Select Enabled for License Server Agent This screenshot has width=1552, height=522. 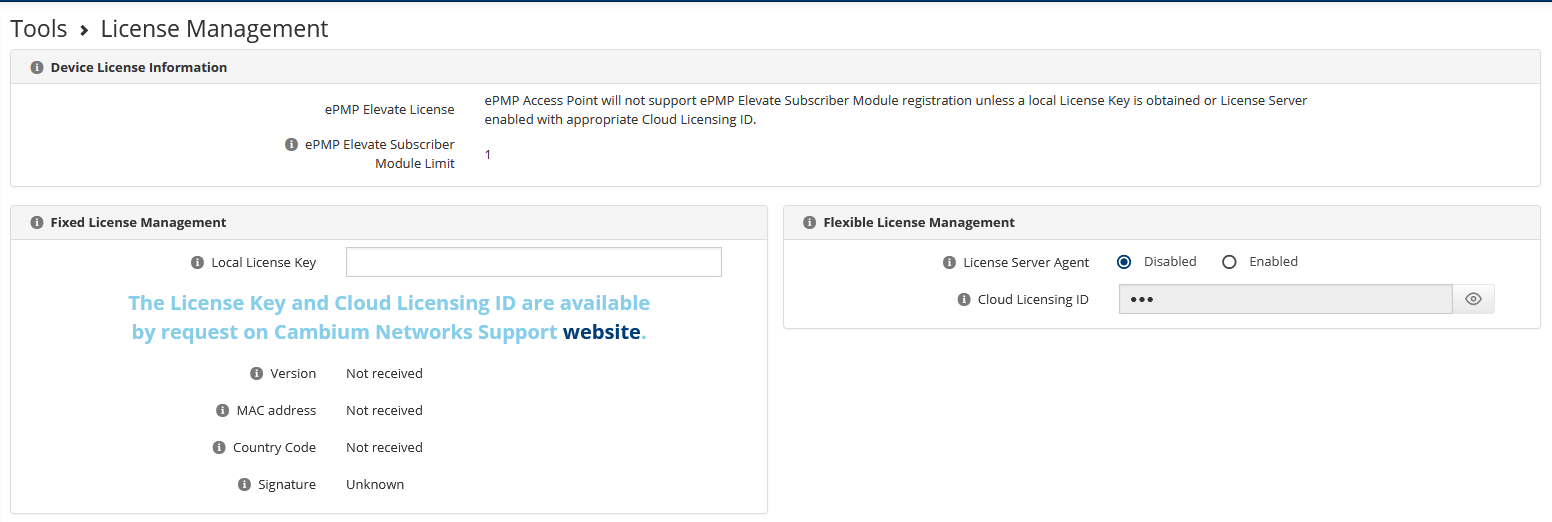coord(1229,262)
